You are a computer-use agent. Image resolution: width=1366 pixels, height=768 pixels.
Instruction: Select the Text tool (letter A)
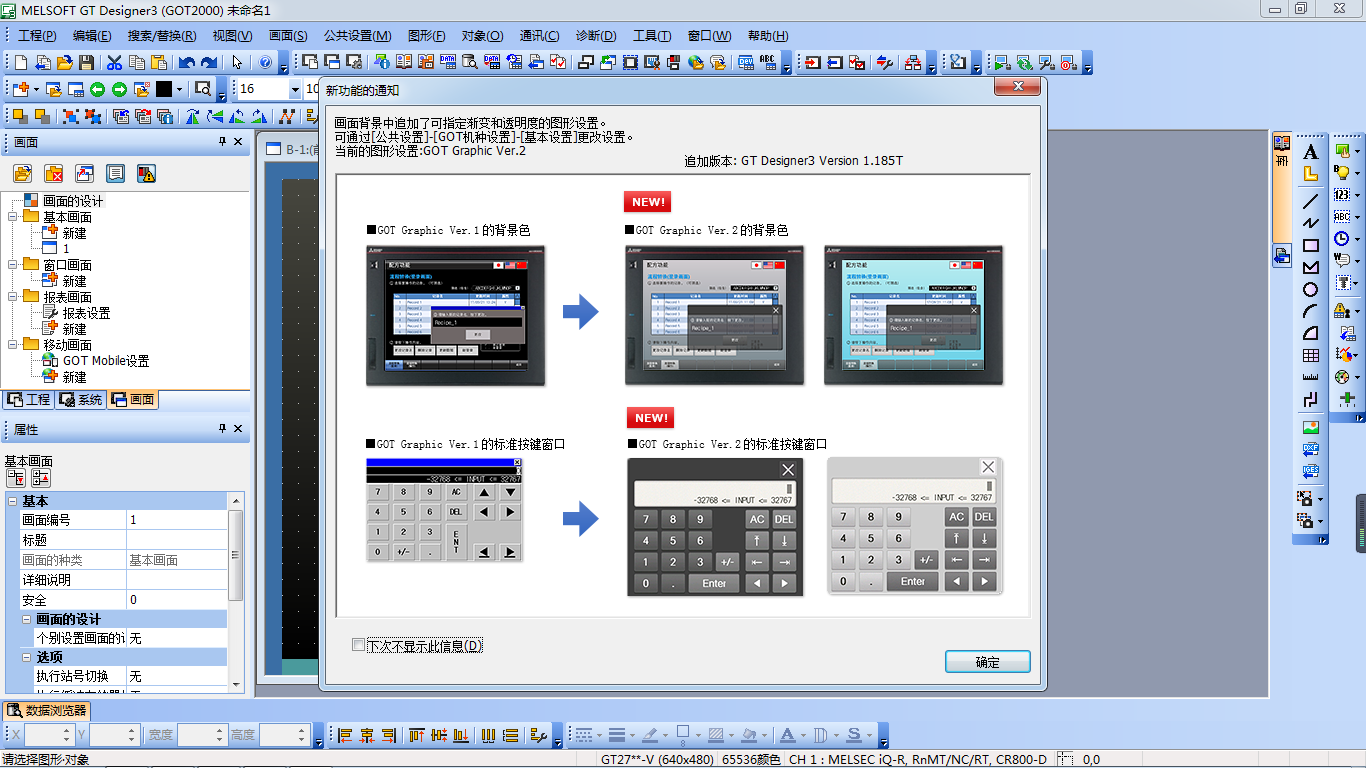pyautogui.click(x=1311, y=152)
